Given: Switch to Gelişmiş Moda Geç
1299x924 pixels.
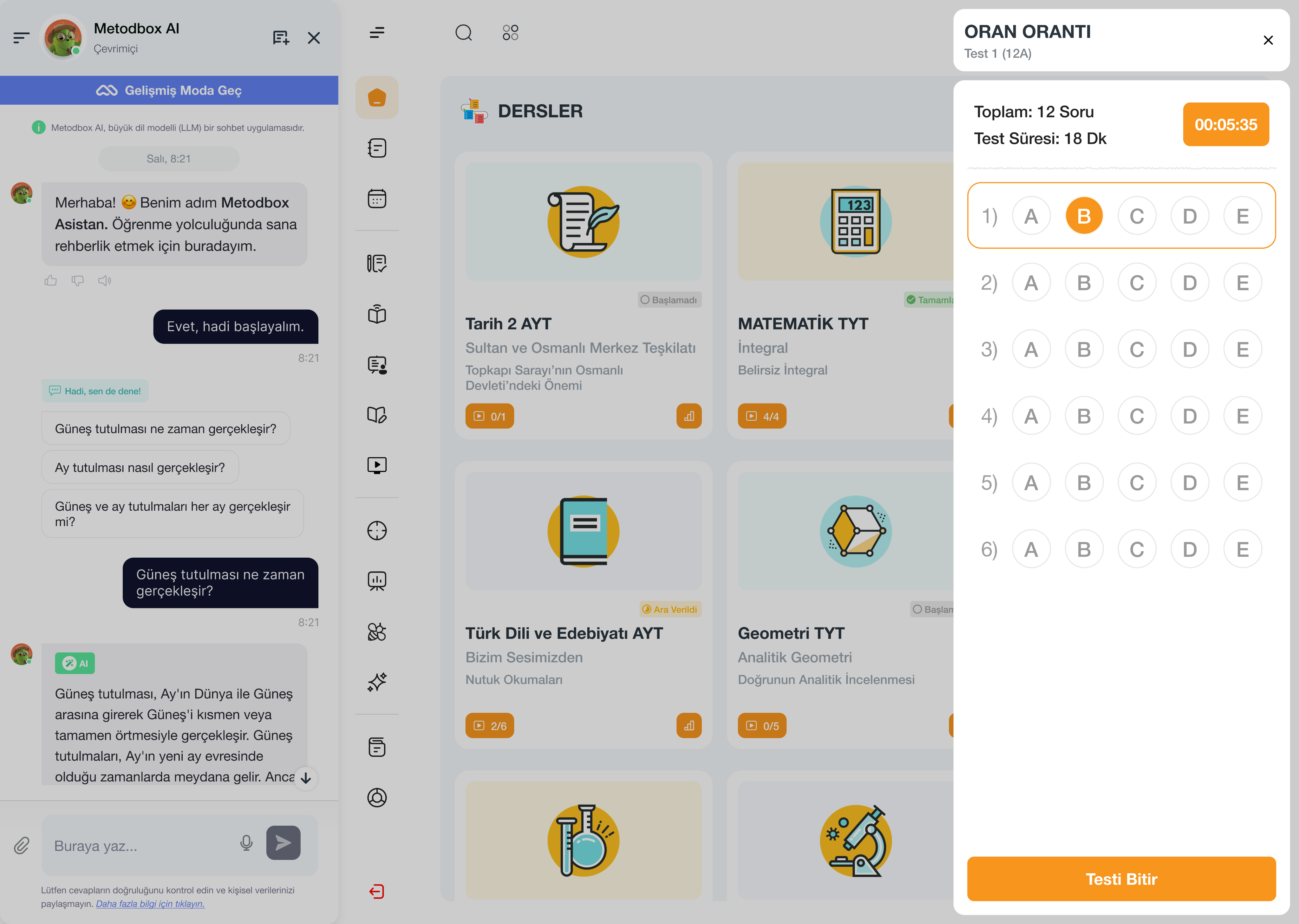Looking at the screenshot, I should tap(169, 90).
